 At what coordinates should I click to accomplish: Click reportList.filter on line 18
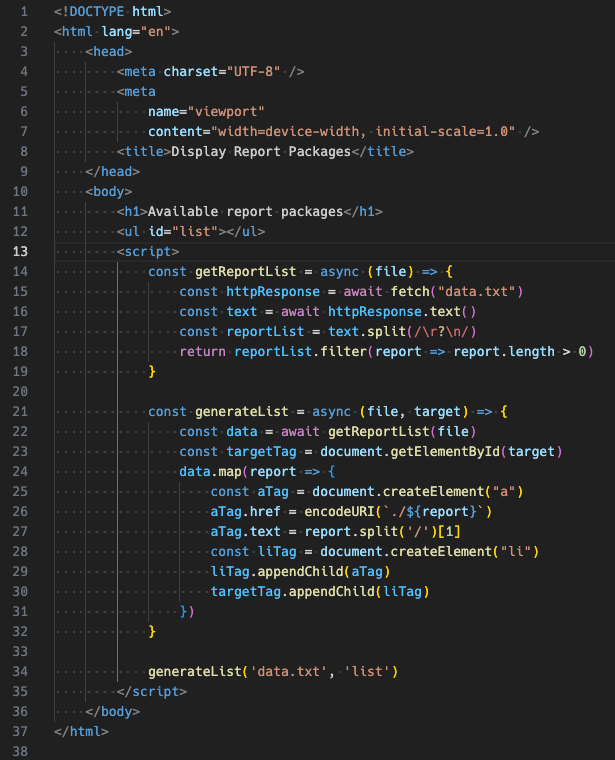(300, 351)
